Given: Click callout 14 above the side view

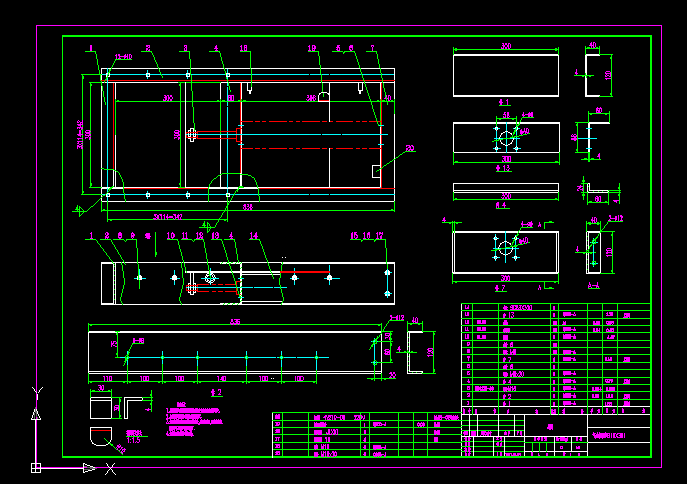Looking at the screenshot, I should (x=254, y=236).
